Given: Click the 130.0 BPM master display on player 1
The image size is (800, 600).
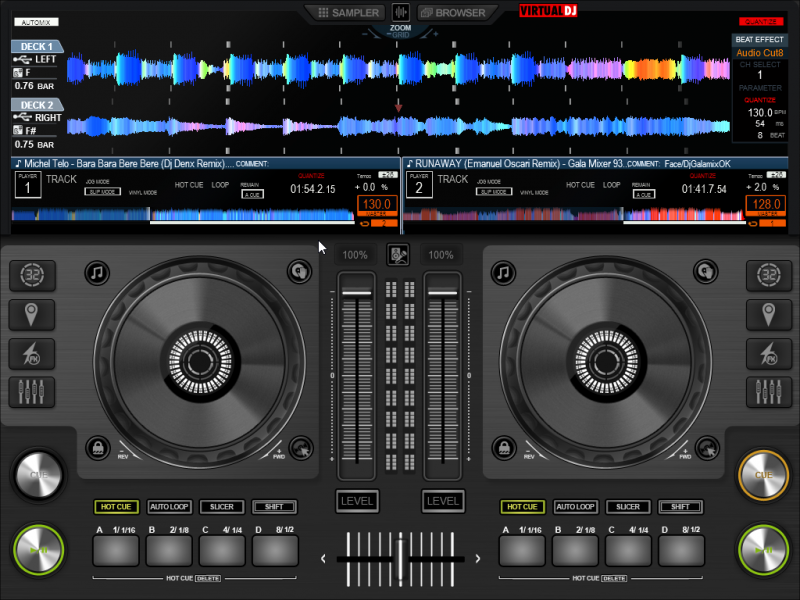Looking at the screenshot, I should pos(377,205).
